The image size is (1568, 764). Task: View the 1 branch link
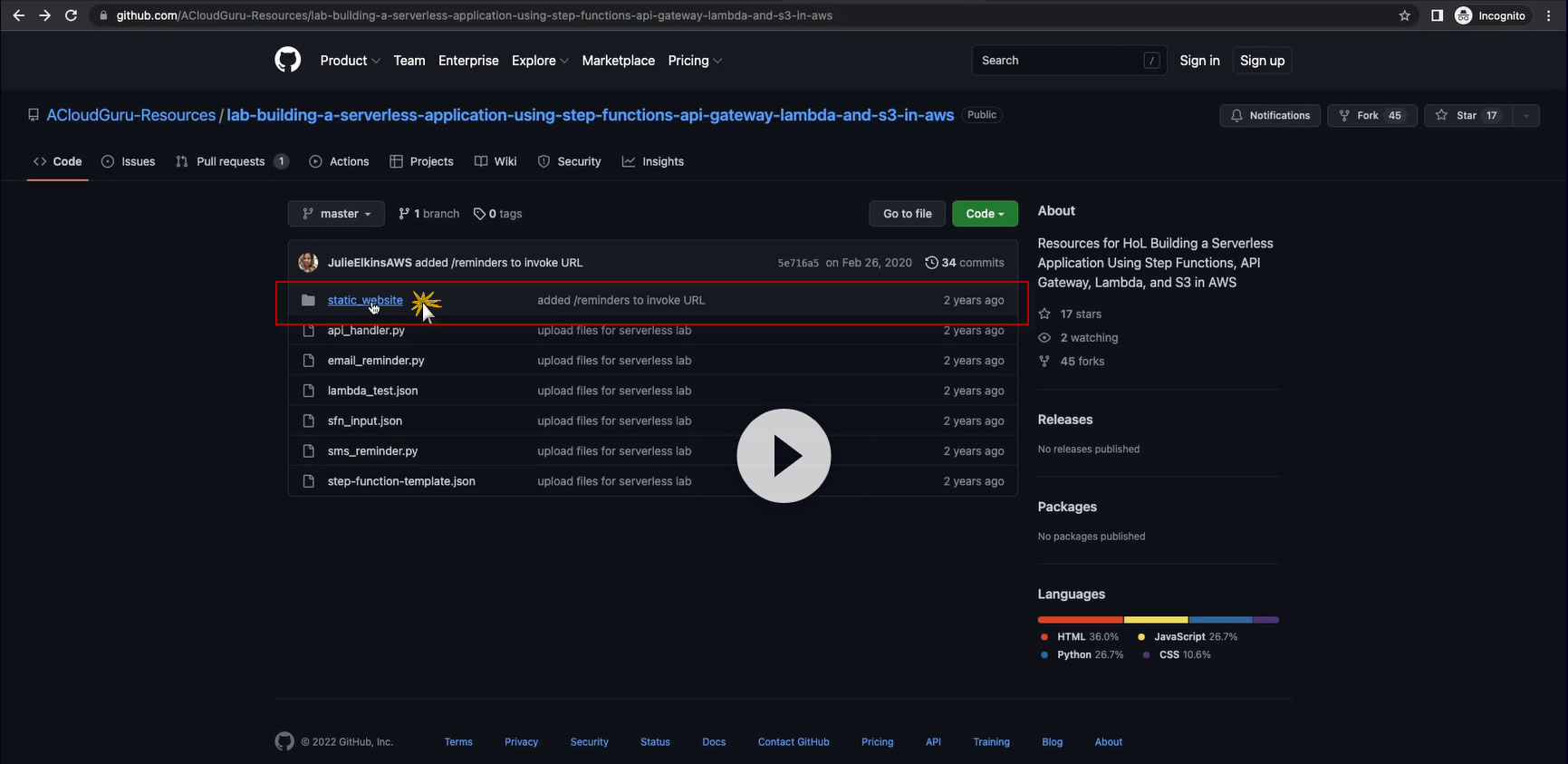(429, 214)
